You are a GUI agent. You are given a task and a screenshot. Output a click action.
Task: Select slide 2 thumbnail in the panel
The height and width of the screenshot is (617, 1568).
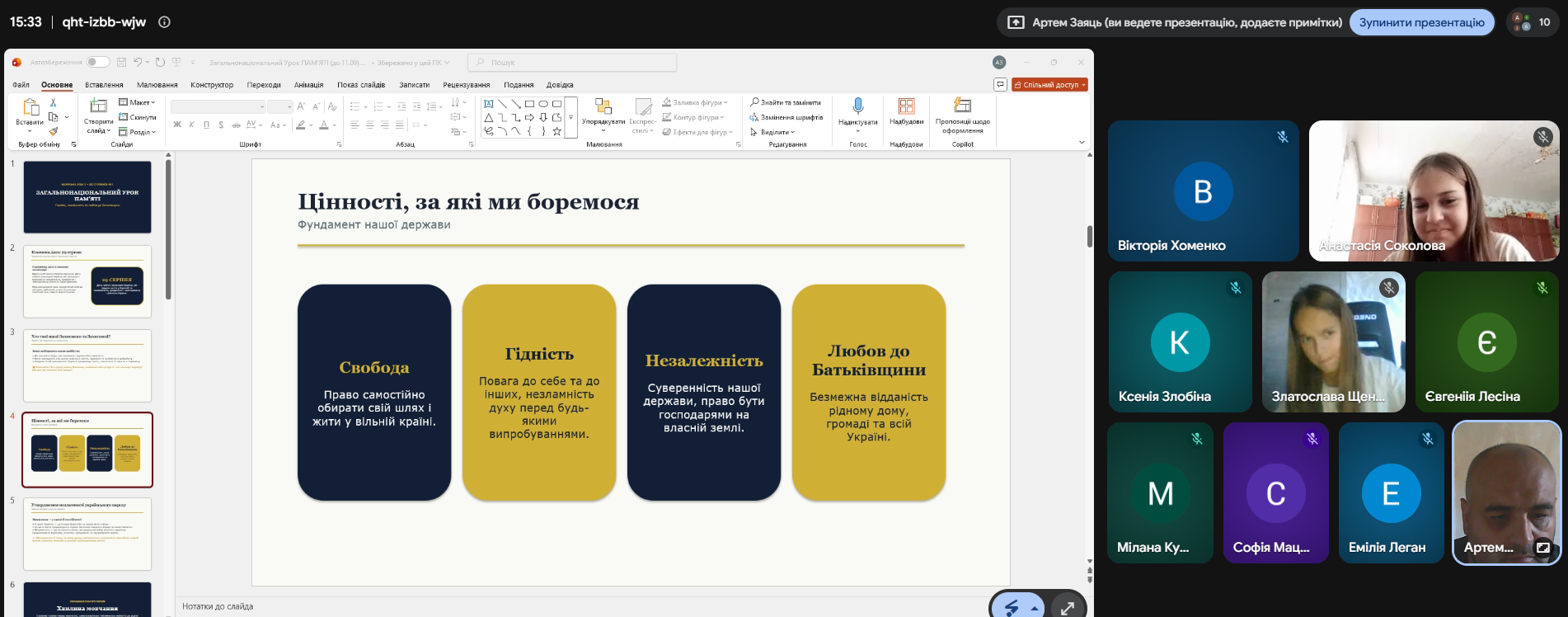[87, 281]
